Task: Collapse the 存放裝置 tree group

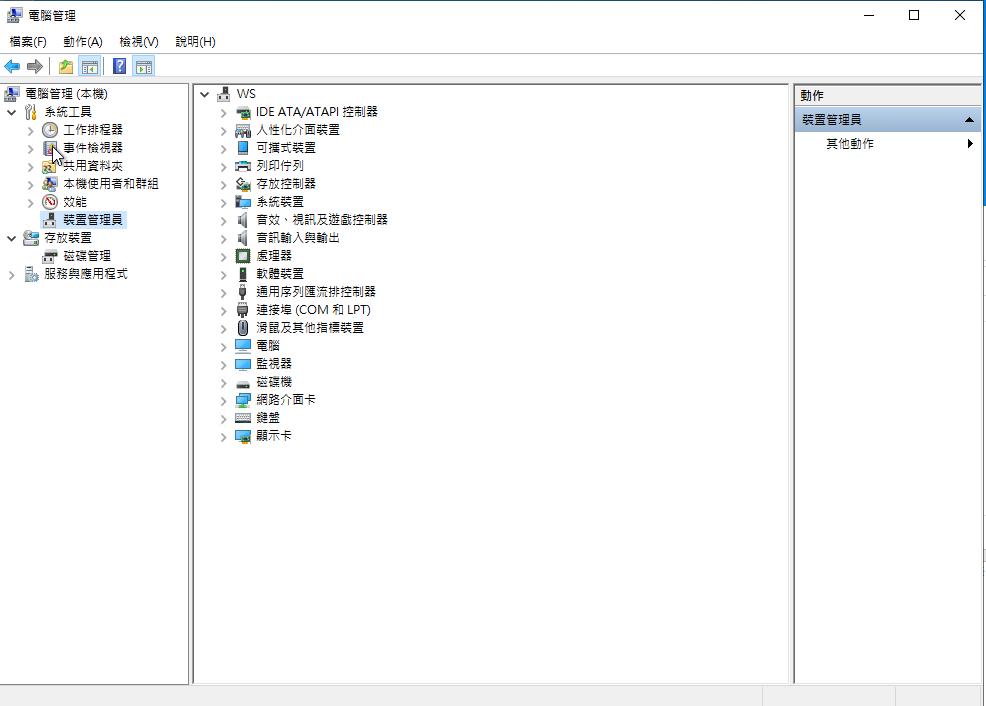Action: tap(11, 238)
